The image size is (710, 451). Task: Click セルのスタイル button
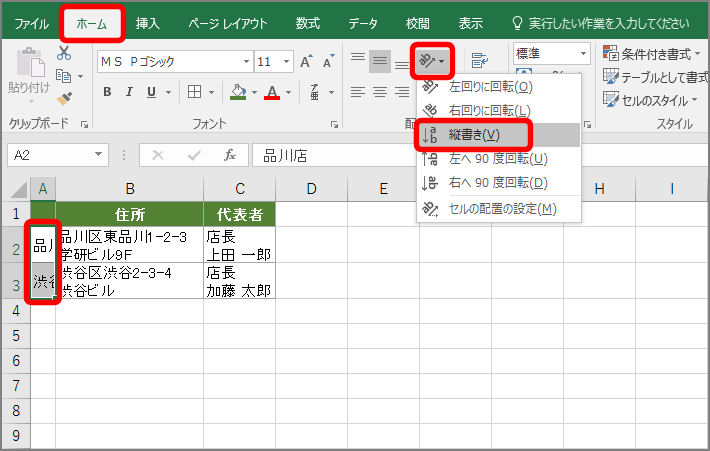(x=650, y=100)
